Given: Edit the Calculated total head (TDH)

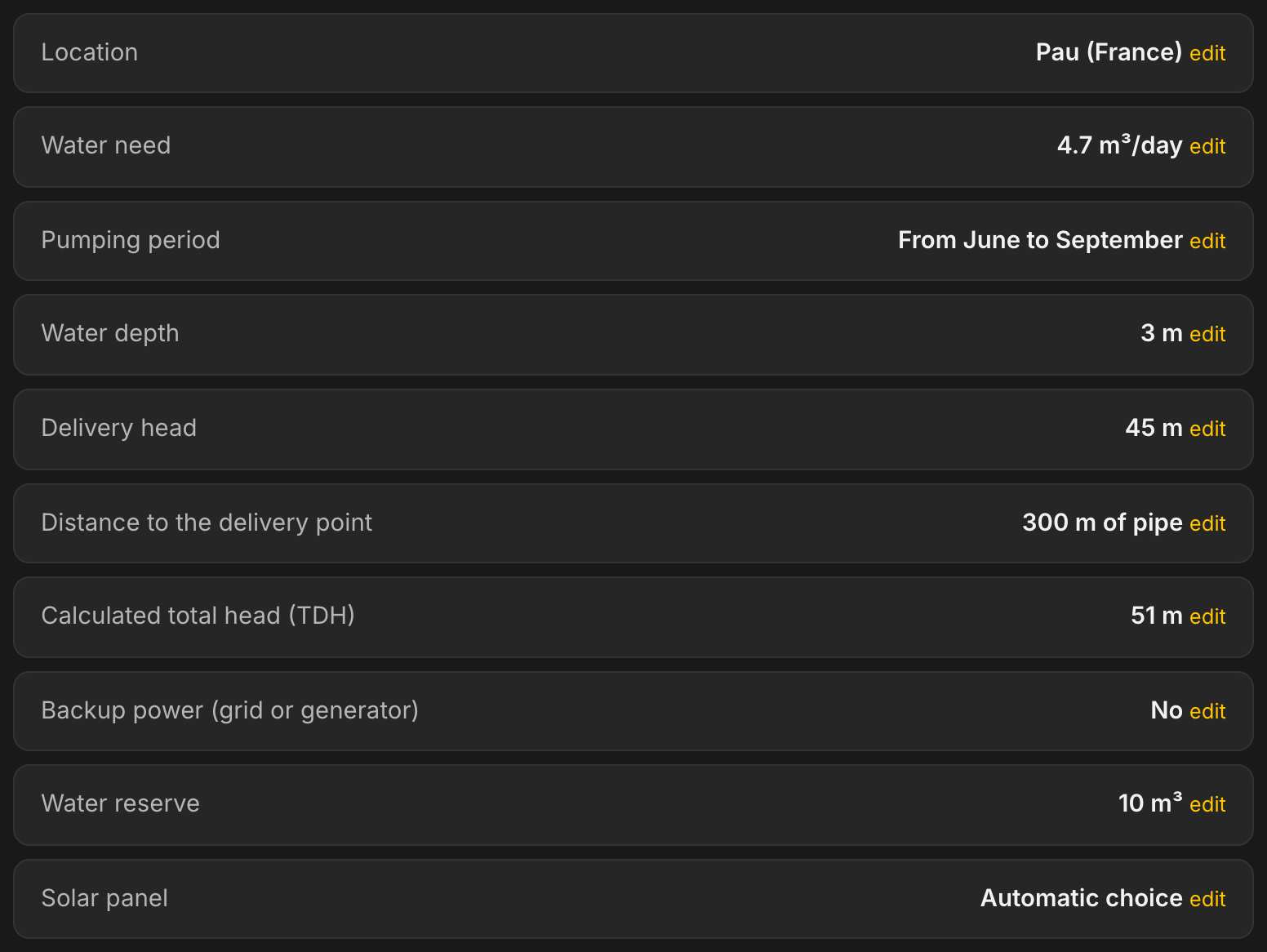Looking at the screenshot, I should click(1207, 616).
